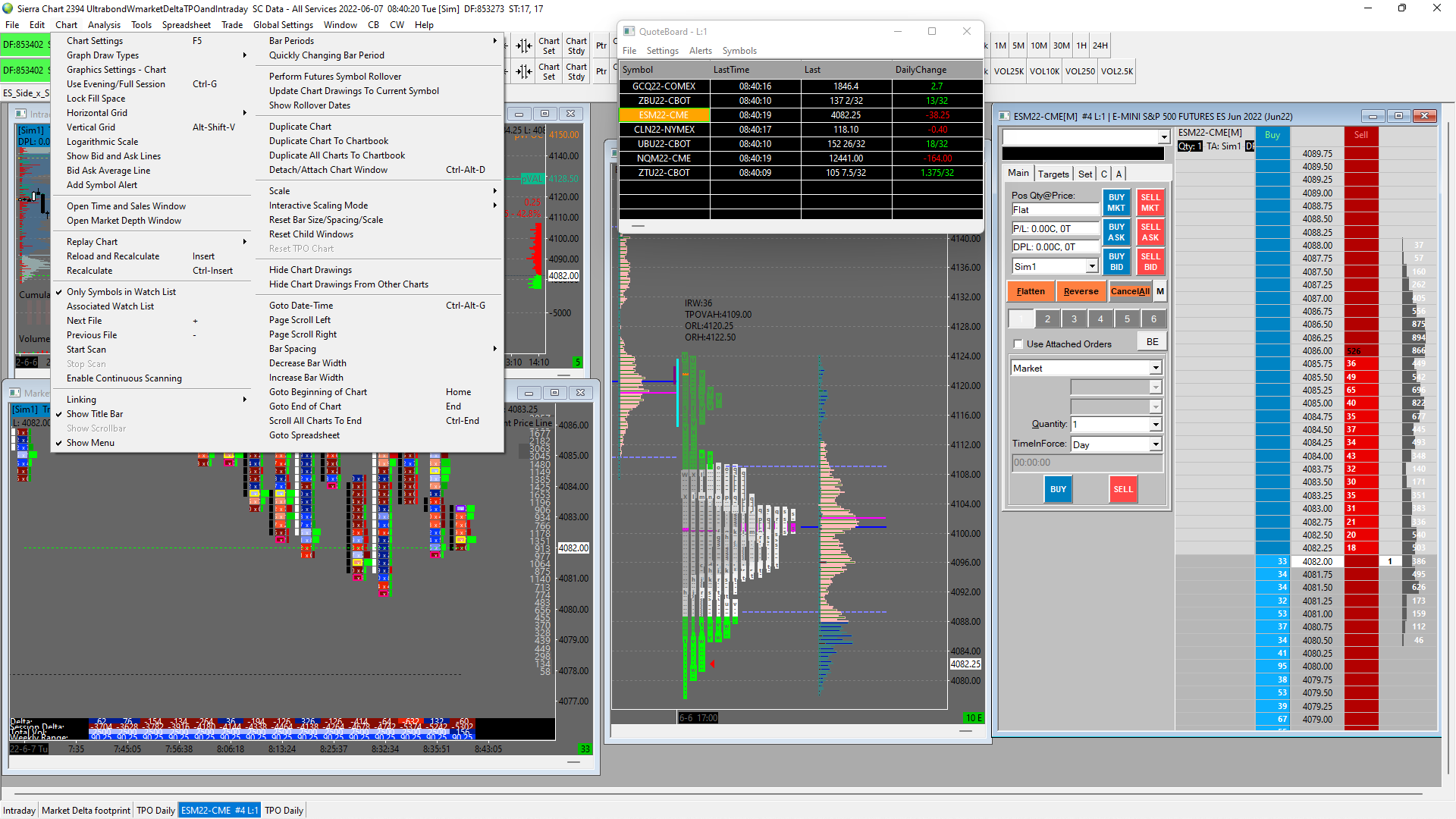The image size is (1456, 819).
Task: Expand the TimeInForce Day dropdown
Action: (x=1156, y=445)
